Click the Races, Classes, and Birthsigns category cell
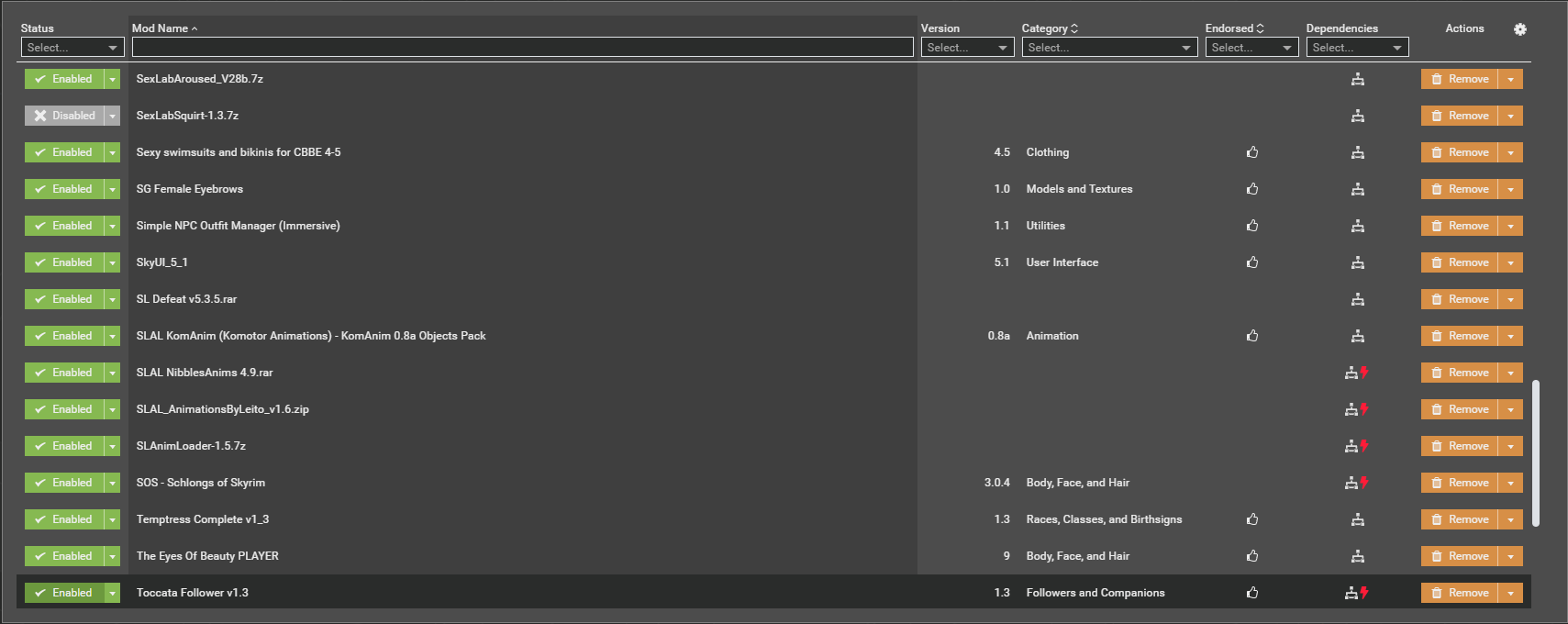Viewport: 1568px width, 624px height. pos(1104,519)
